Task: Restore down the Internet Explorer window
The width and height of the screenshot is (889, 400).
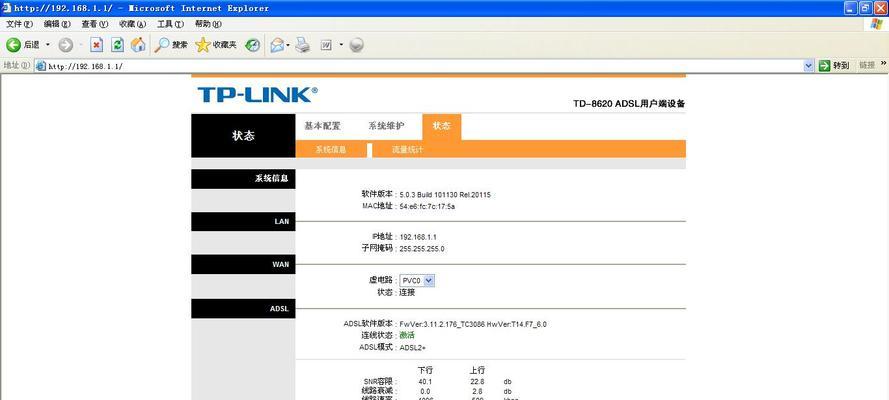Action: (x=866, y=8)
